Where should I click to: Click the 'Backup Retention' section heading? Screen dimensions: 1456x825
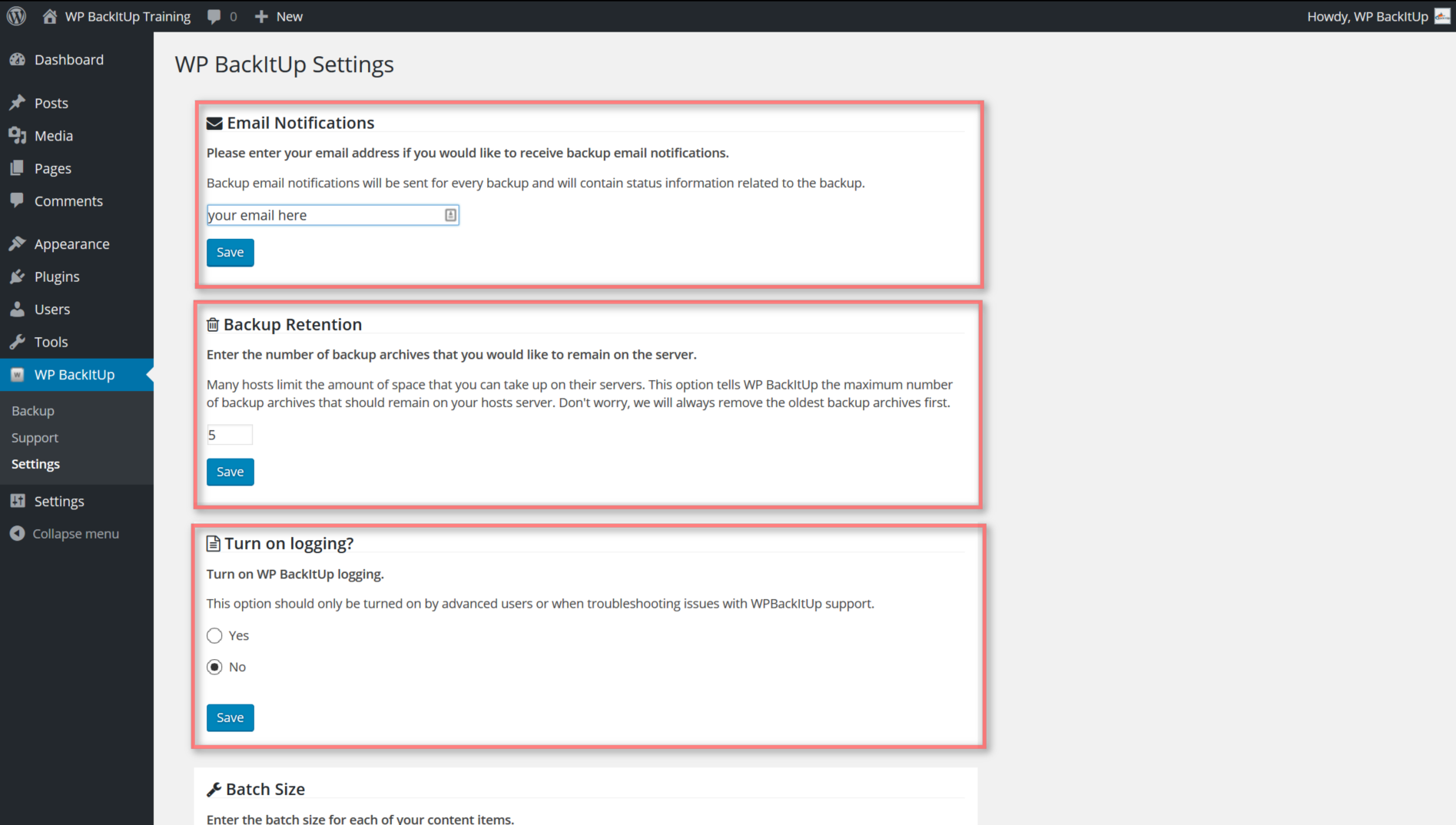click(x=293, y=324)
